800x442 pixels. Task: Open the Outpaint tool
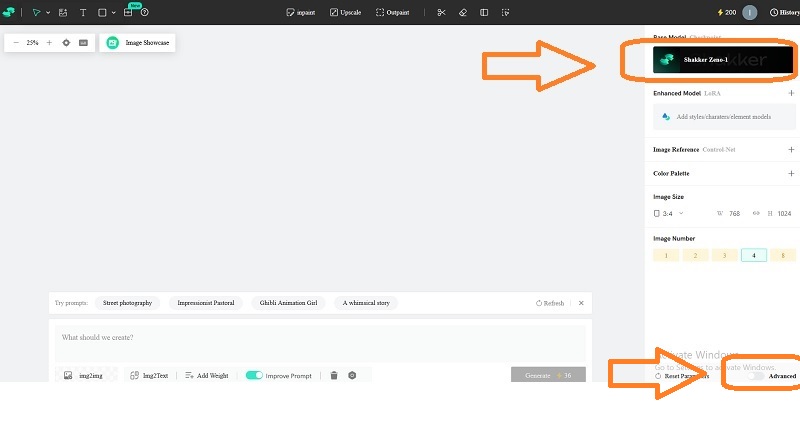393,13
